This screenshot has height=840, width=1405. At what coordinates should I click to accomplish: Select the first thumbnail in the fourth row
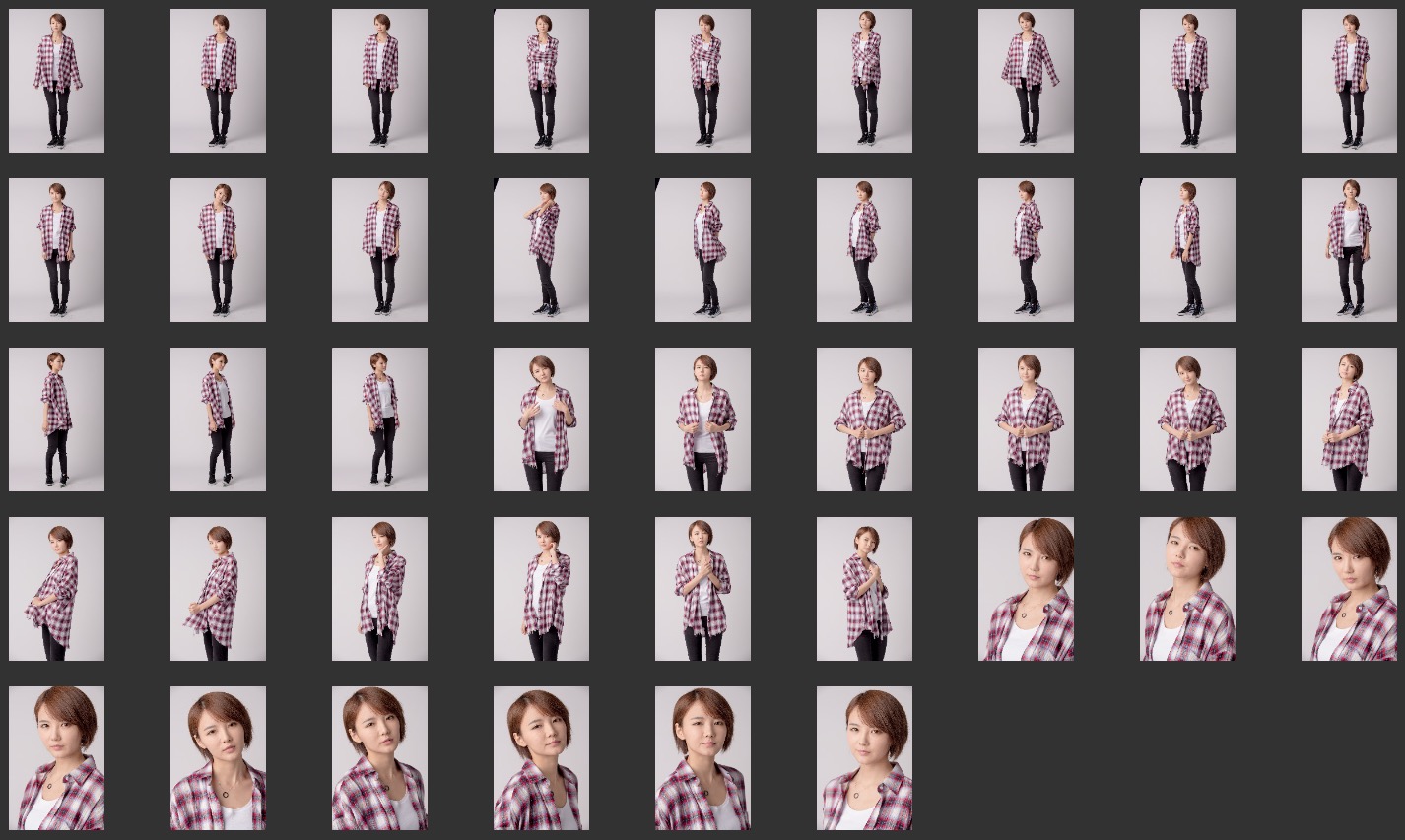coord(56,589)
